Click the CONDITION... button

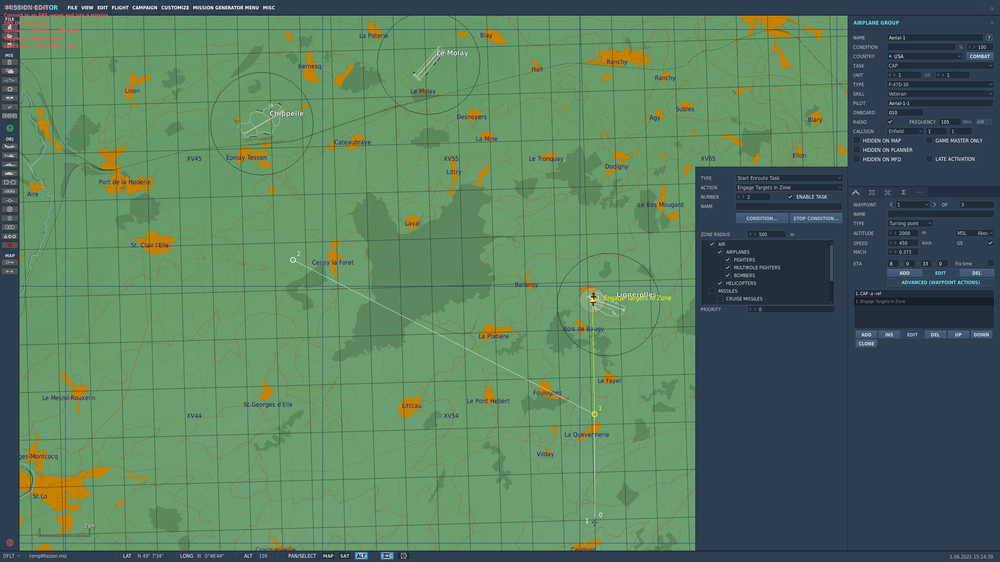pyautogui.click(x=762, y=218)
